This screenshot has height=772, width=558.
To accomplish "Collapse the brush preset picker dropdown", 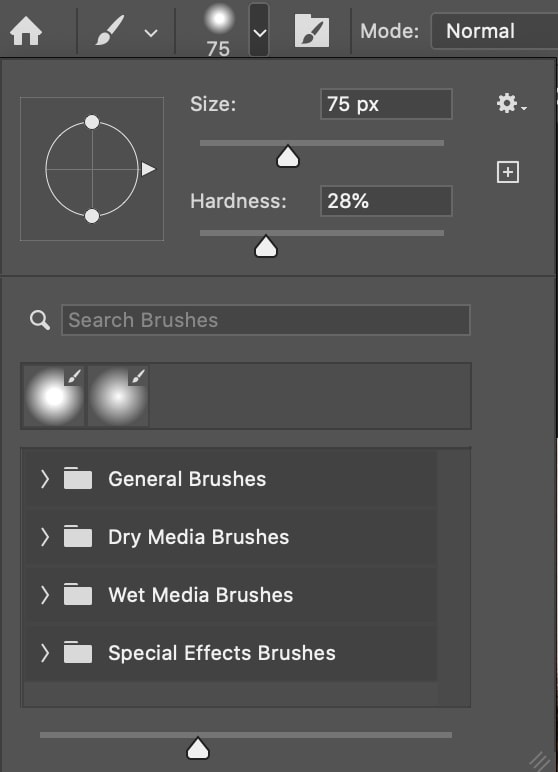I will pos(259,30).
